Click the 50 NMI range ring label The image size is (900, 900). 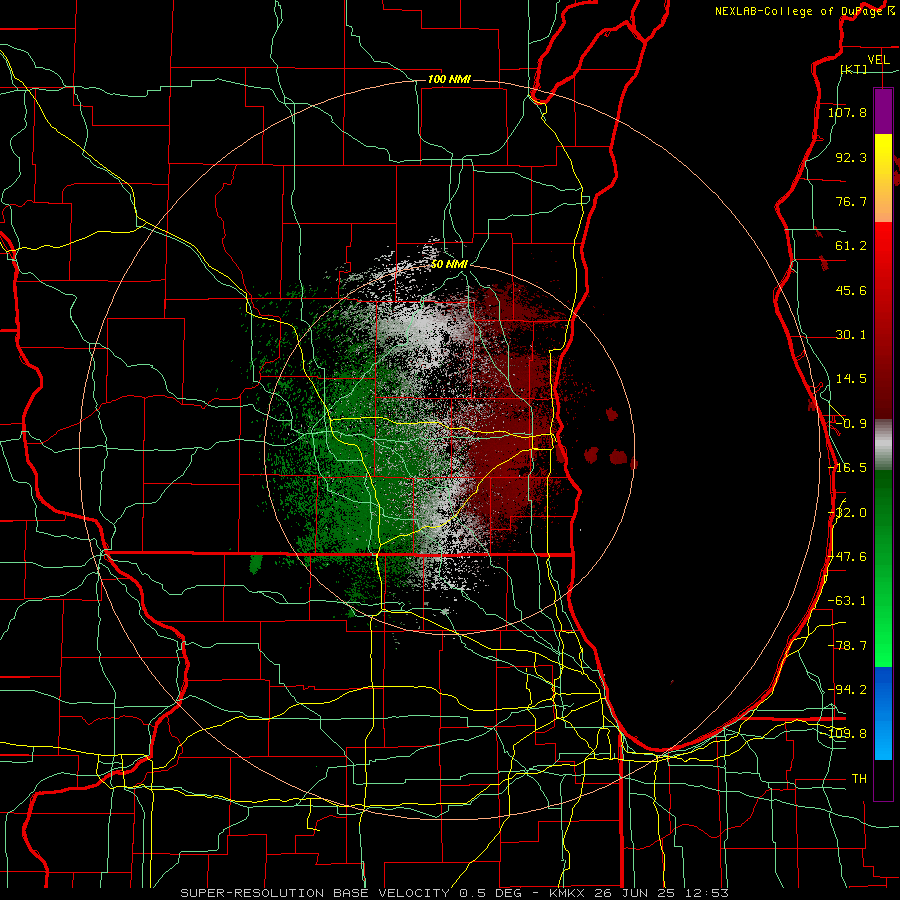(x=449, y=264)
